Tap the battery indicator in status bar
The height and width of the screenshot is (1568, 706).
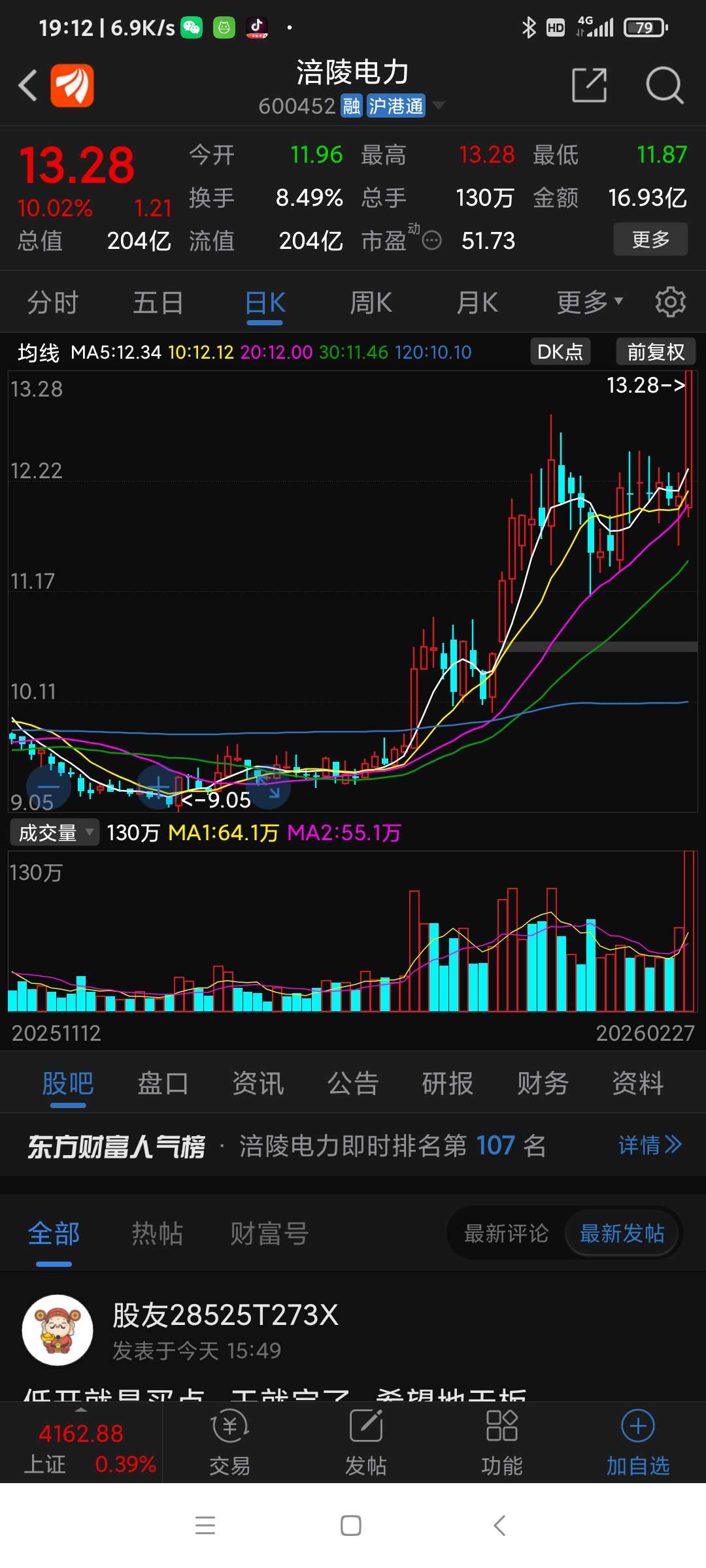click(x=646, y=27)
